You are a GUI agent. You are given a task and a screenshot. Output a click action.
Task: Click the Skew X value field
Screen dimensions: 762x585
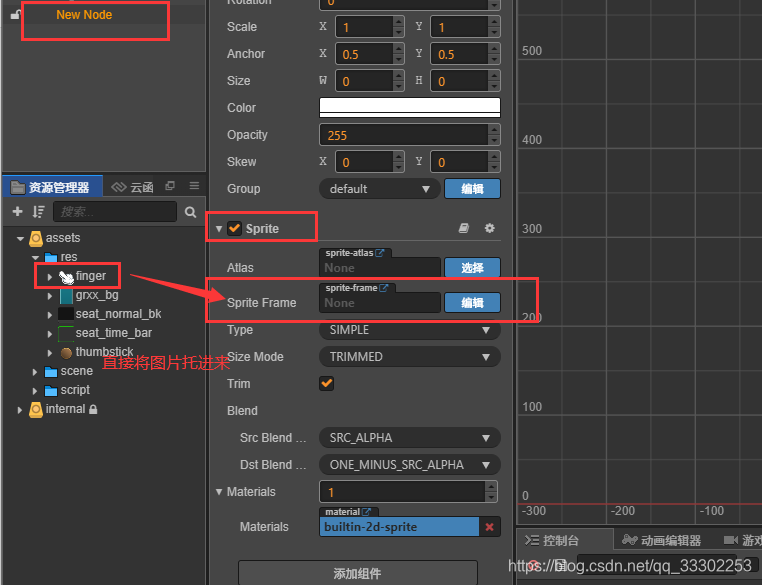(x=364, y=162)
